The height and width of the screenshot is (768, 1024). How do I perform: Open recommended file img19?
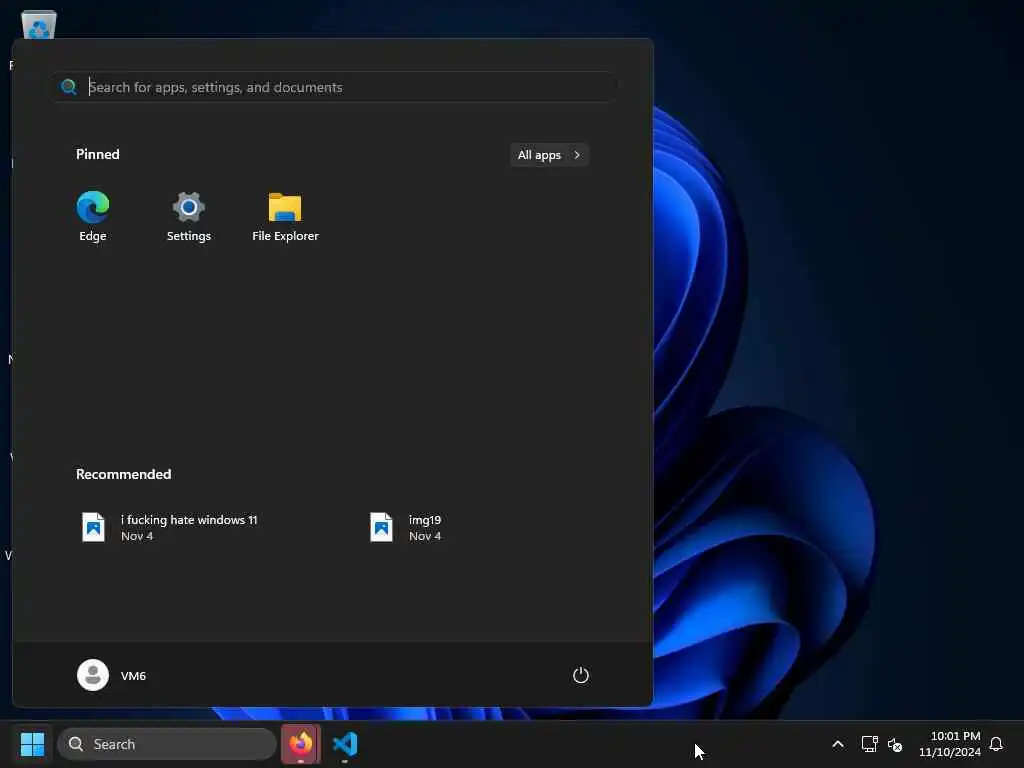coord(424,527)
